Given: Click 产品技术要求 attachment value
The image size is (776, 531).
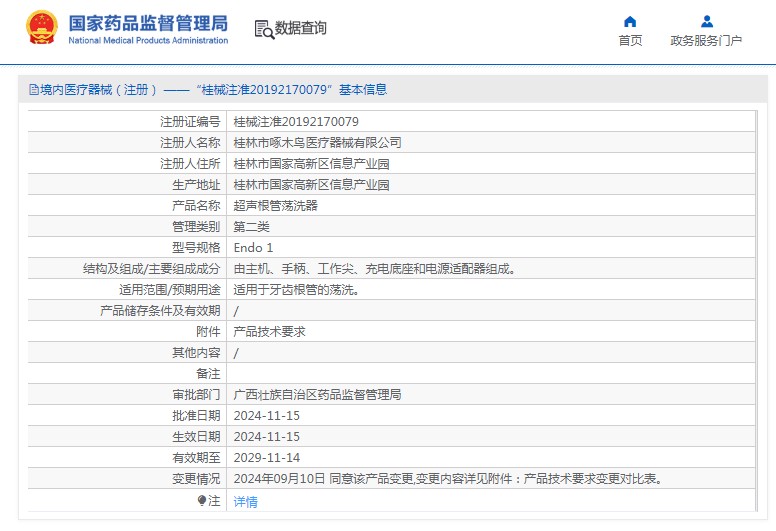Looking at the screenshot, I should coord(269,332).
